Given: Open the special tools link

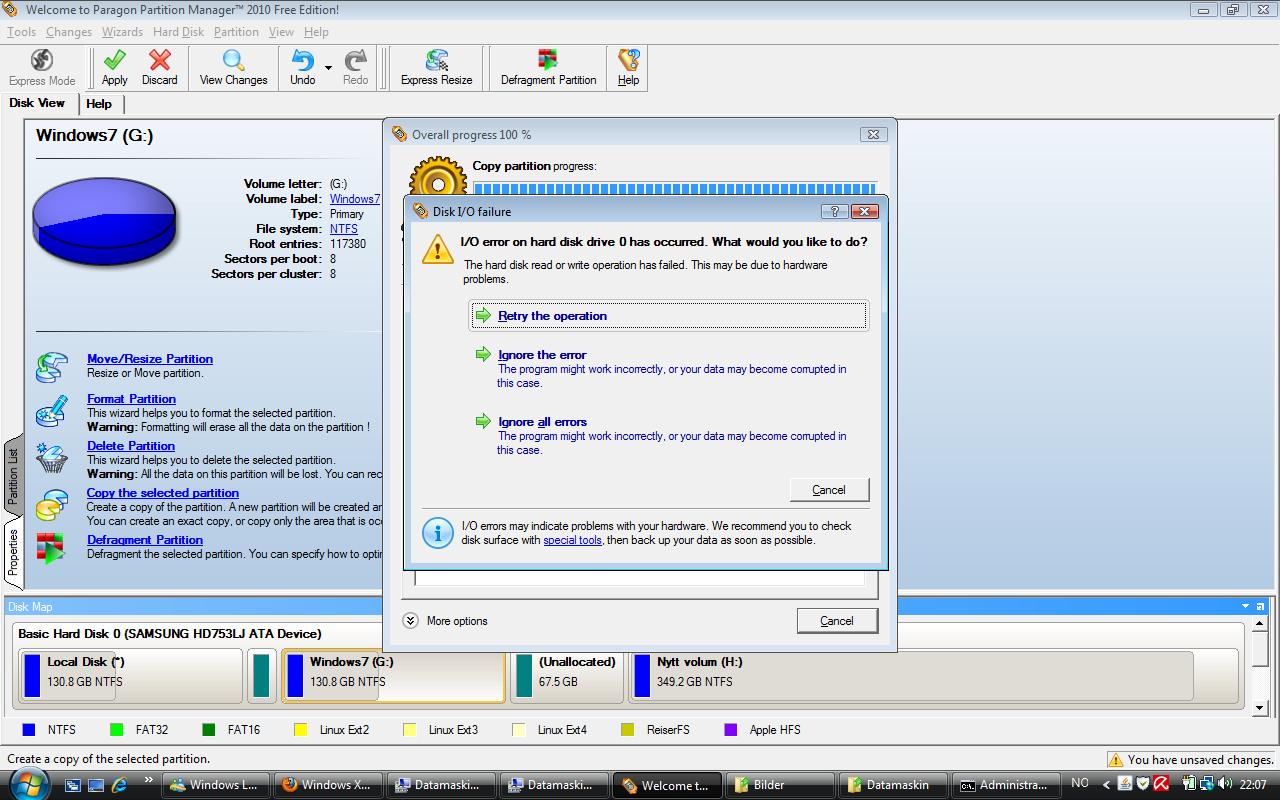Looking at the screenshot, I should click(x=572, y=540).
